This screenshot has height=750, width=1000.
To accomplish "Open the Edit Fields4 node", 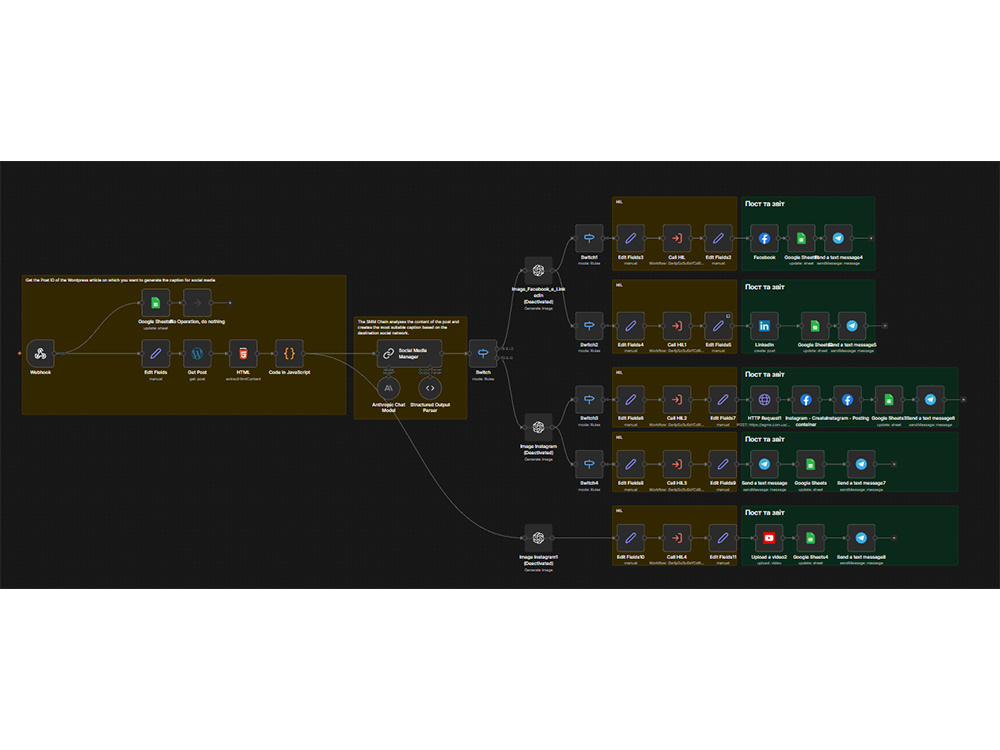I will [630, 326].
